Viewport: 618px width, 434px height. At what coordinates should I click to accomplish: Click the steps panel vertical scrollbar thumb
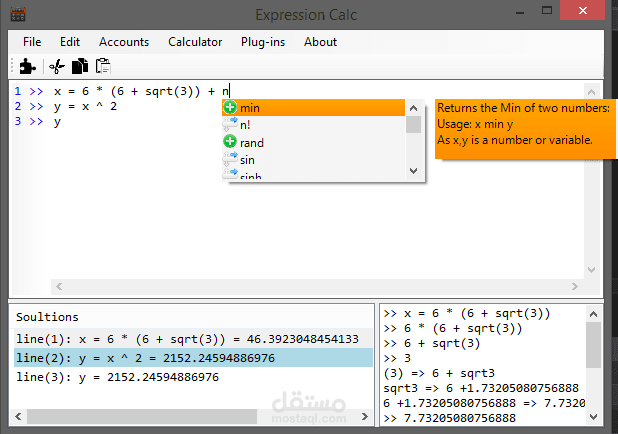coord(593,345)
